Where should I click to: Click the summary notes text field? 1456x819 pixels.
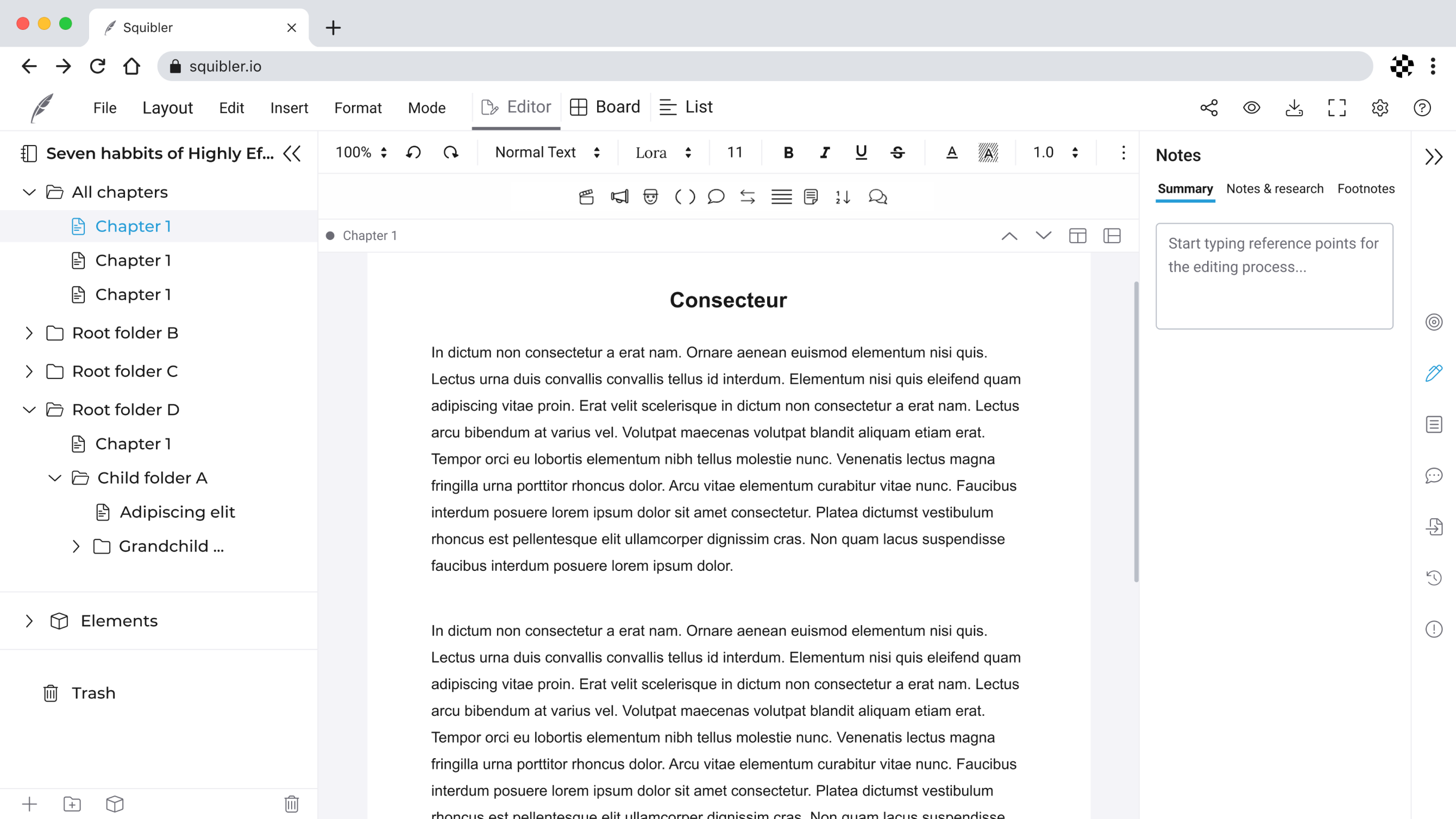(x=1274, y=276)
